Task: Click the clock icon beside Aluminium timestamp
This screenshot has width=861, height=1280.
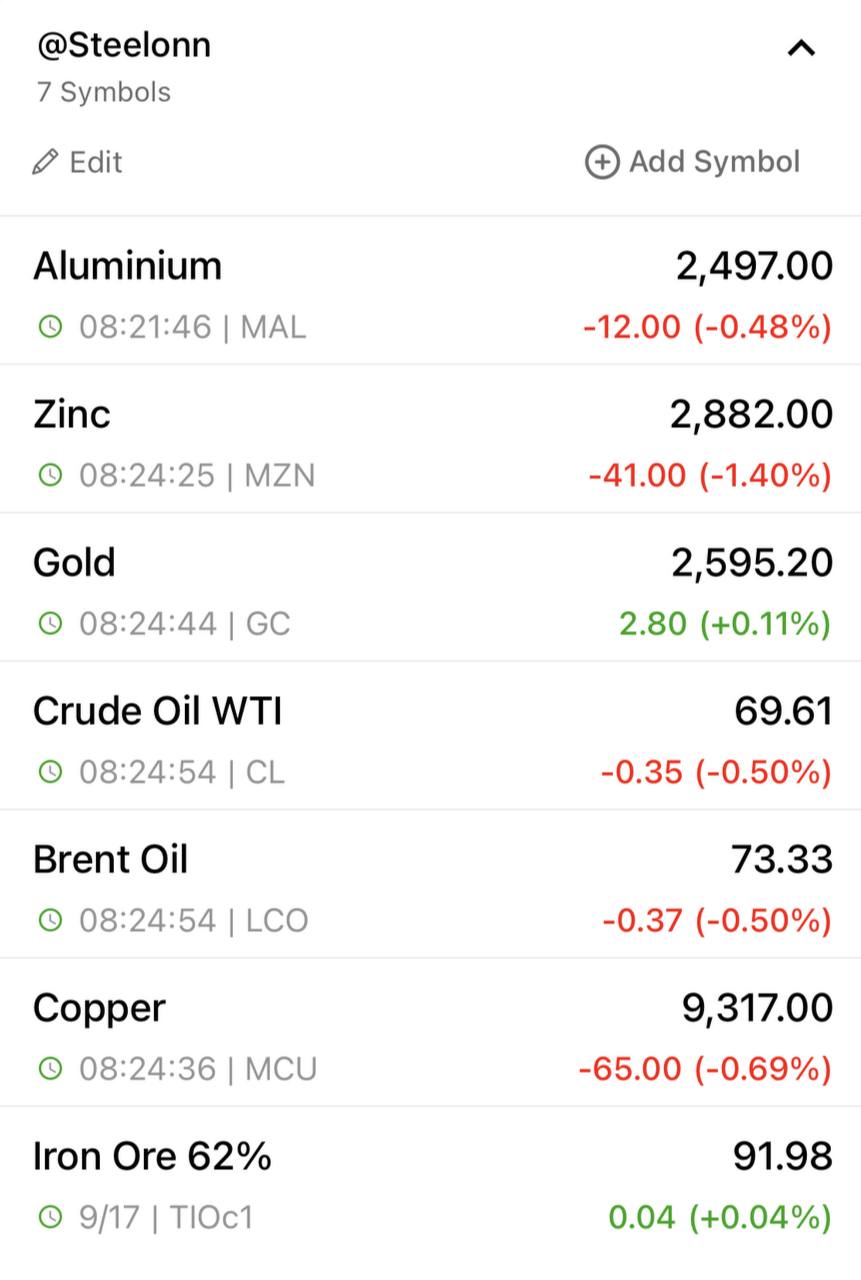Action: 49,326
